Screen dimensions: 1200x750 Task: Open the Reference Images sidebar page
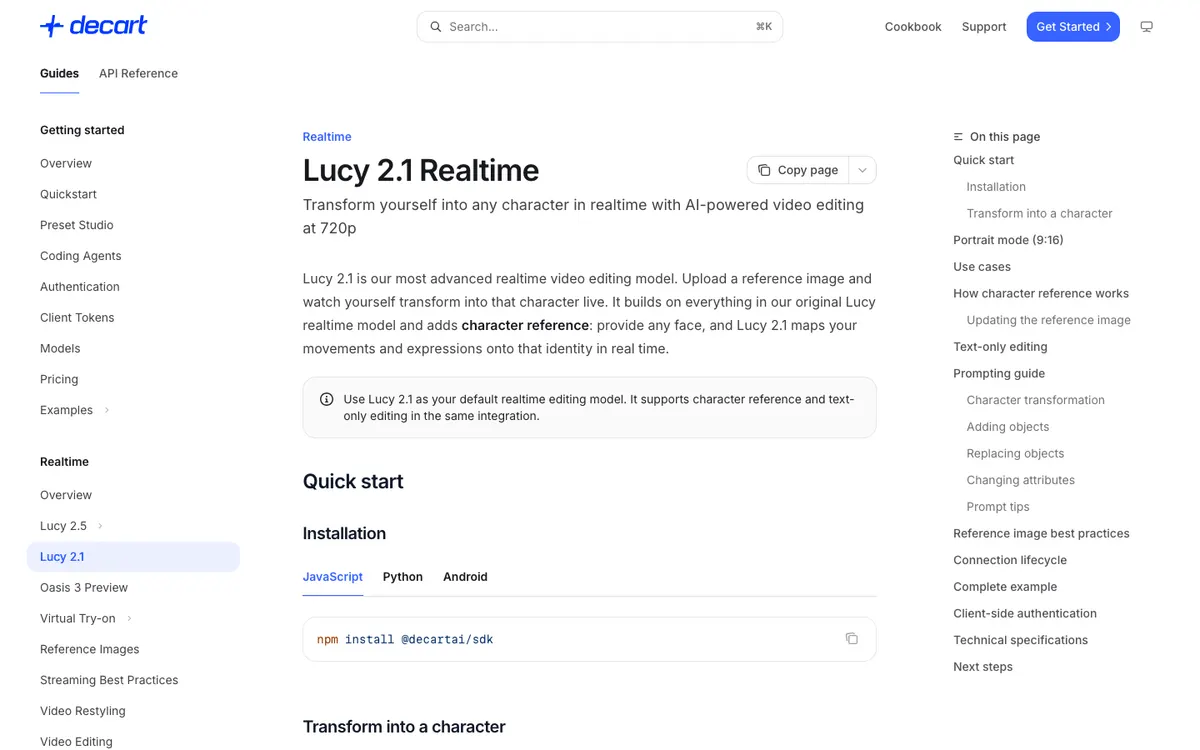pos(90,650)
